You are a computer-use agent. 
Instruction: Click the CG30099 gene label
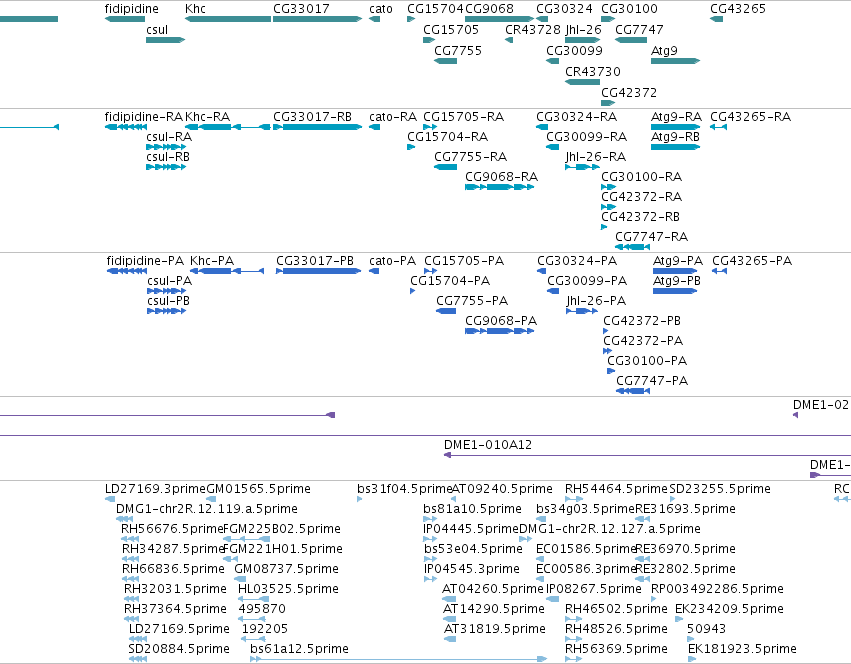pyautogui.click(x=574, y=50)
